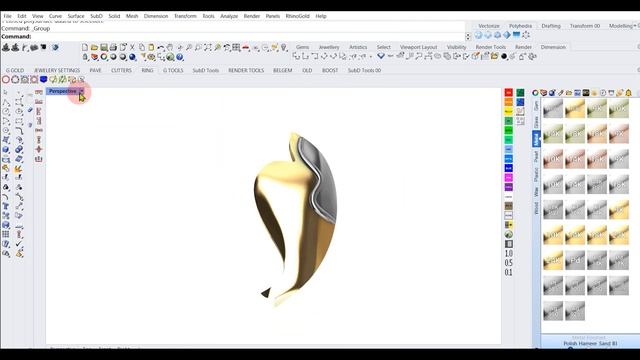Screen dimensions: 640x360
Task: Click the undo arrow icon
Action: (161, 47)
